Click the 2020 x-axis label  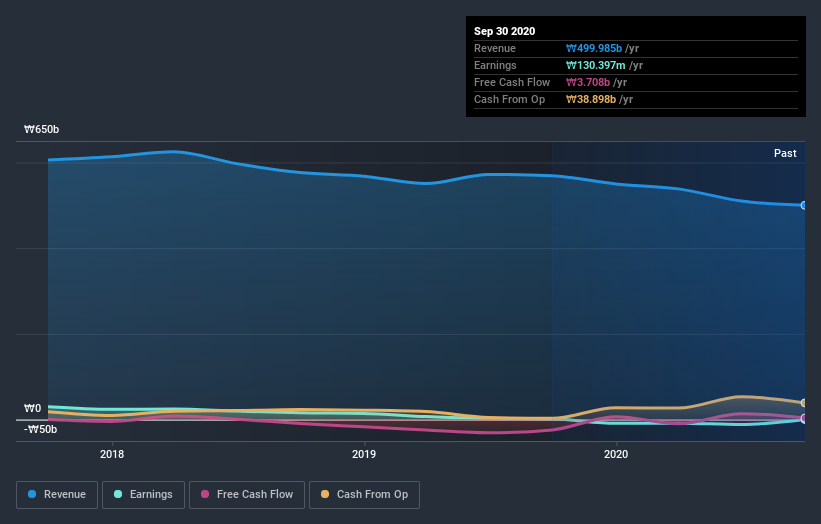616,454
